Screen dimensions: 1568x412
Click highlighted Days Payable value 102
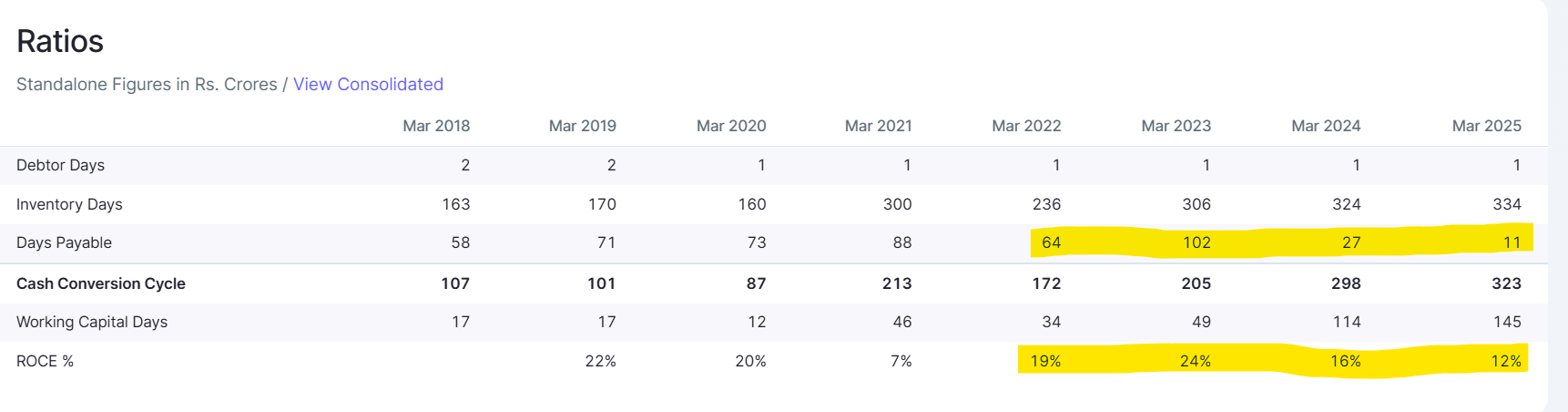[1196, 242]
